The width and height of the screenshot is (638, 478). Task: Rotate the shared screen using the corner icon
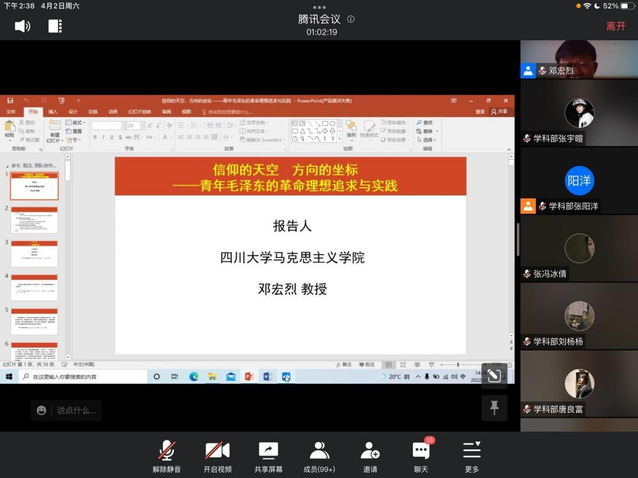pos(491,373)
